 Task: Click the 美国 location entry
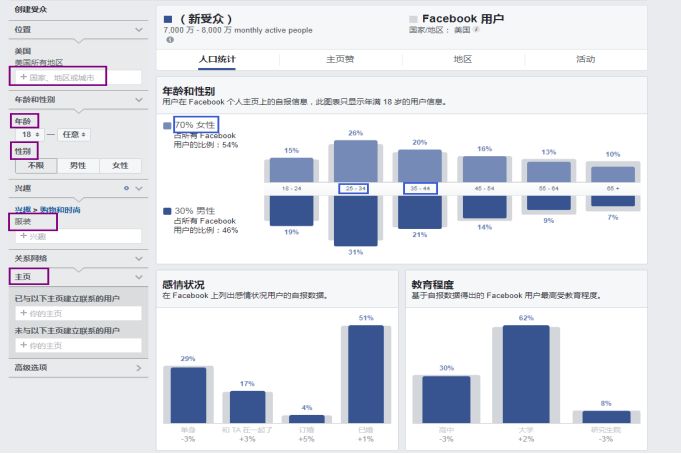click(23, 51)
